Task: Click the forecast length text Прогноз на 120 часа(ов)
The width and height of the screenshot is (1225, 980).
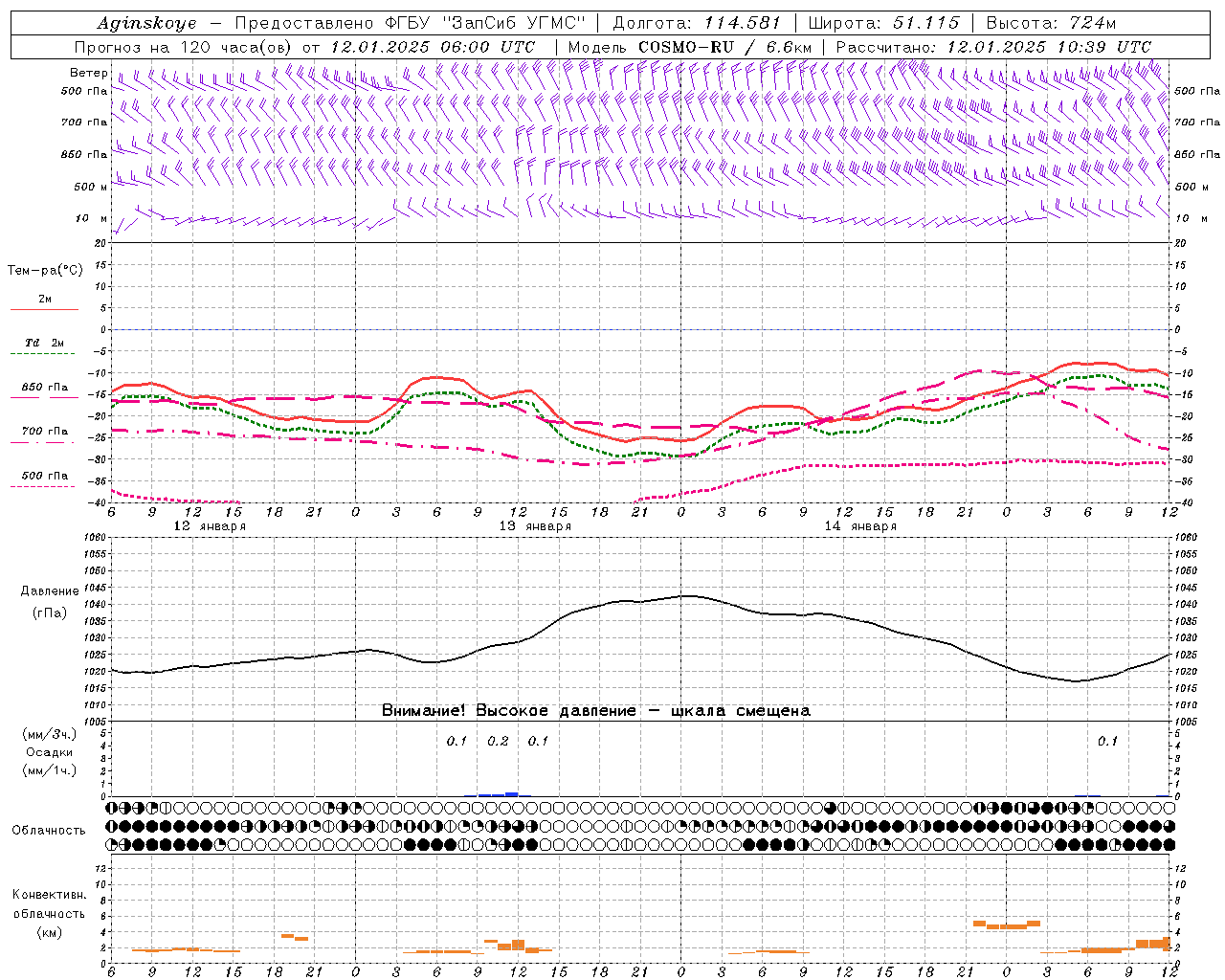Action: click(185, 47)
